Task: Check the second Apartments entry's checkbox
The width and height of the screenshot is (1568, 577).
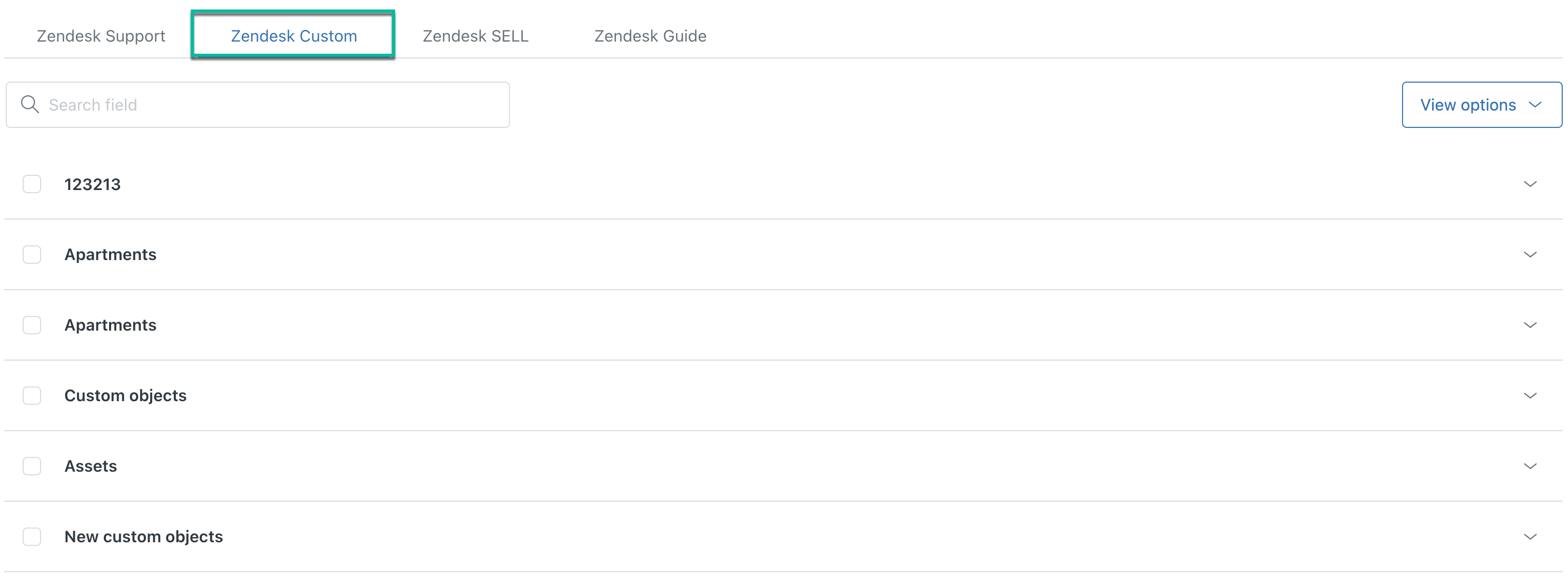Action: pyautogui.click(x=32, y=325)
